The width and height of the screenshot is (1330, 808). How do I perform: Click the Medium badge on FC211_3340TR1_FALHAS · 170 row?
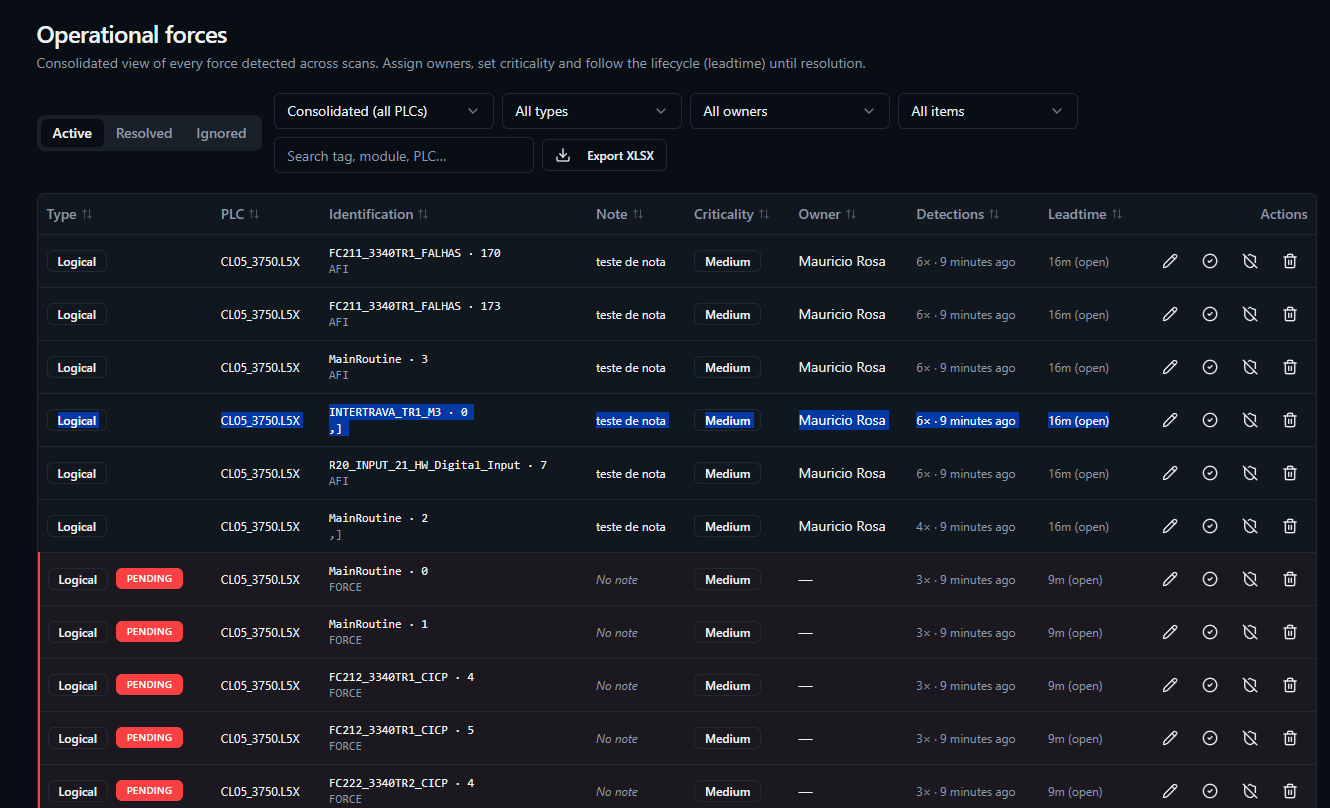(x=727, y=261)
